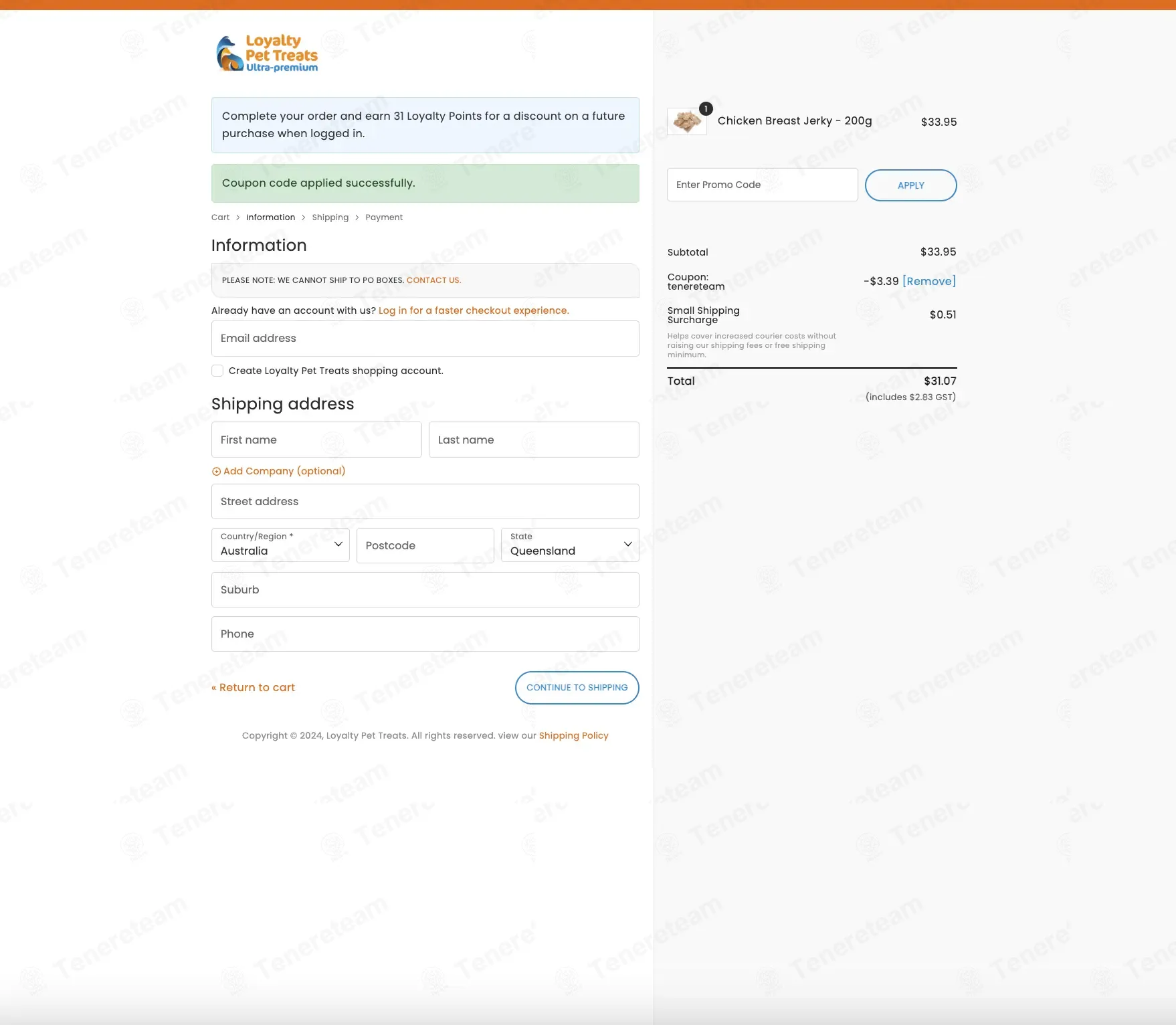The width and height of the screenshot is (1176, 1025).
Task: Go to Cart breadcrumb
Action: click(220, 217)
